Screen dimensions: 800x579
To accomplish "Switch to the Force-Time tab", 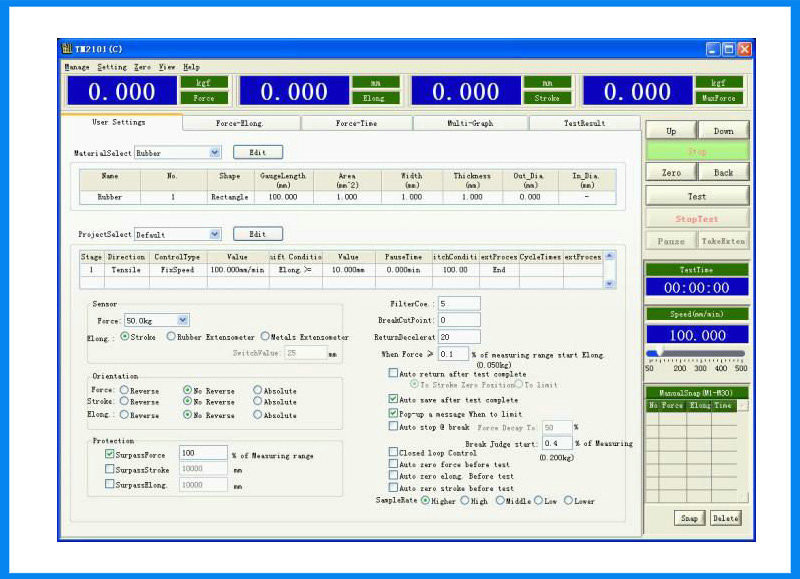I will 355,123.
